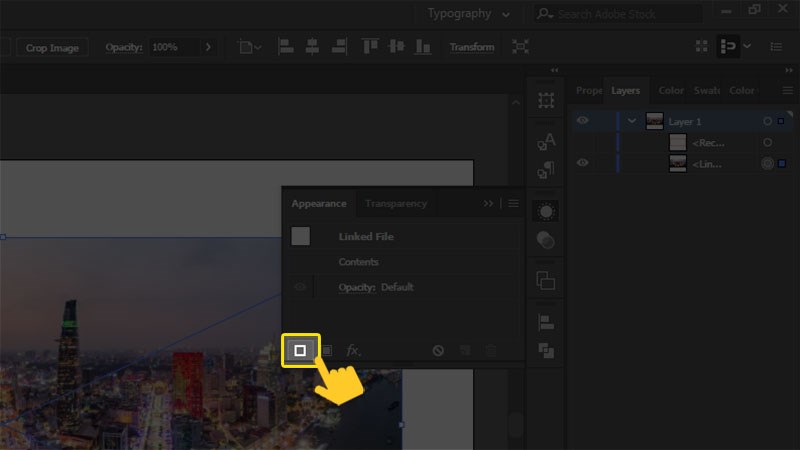The image size is (800, 450).
Task: Delete selected item in Appearance panel
Action: coord(490,350)
